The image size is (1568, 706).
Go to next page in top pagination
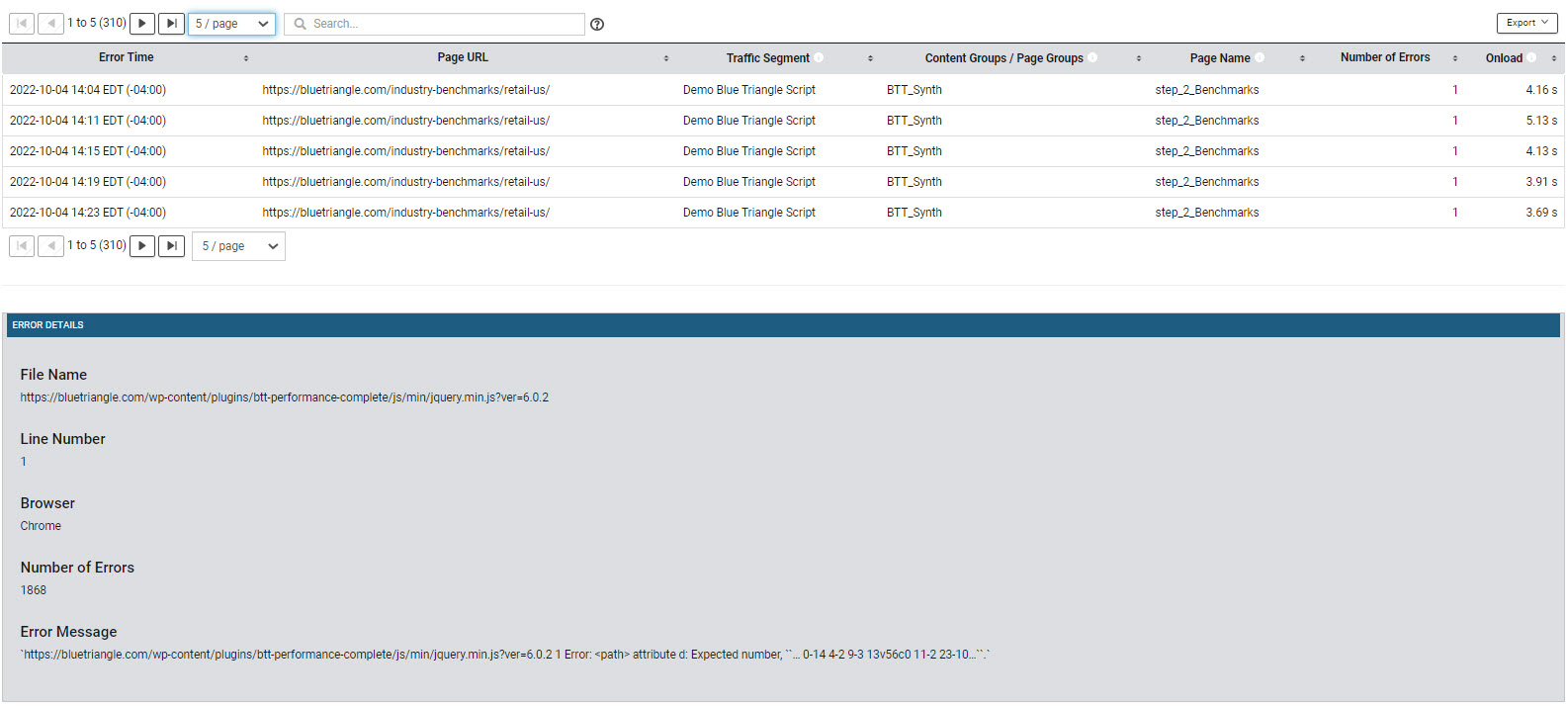142,23
